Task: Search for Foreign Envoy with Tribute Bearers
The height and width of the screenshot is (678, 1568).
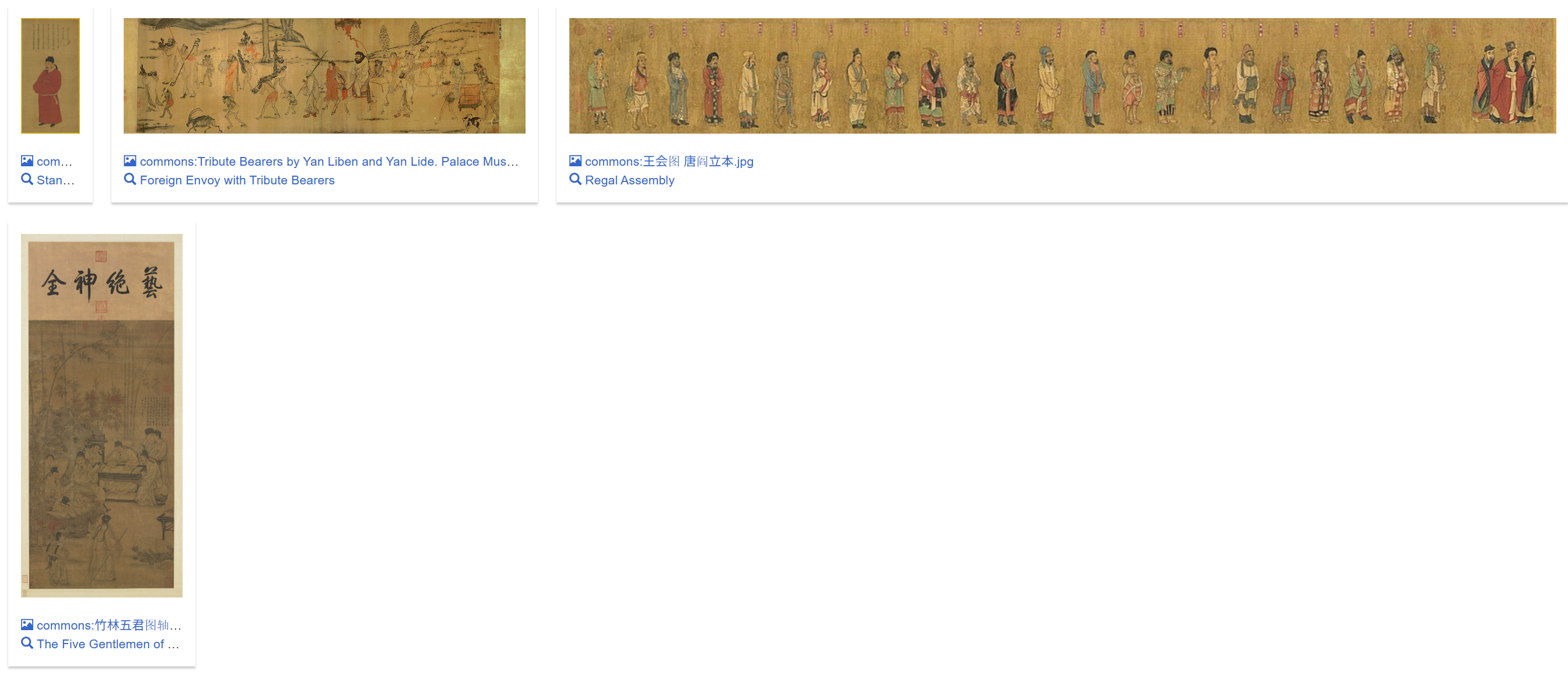Action: point(237,180)
